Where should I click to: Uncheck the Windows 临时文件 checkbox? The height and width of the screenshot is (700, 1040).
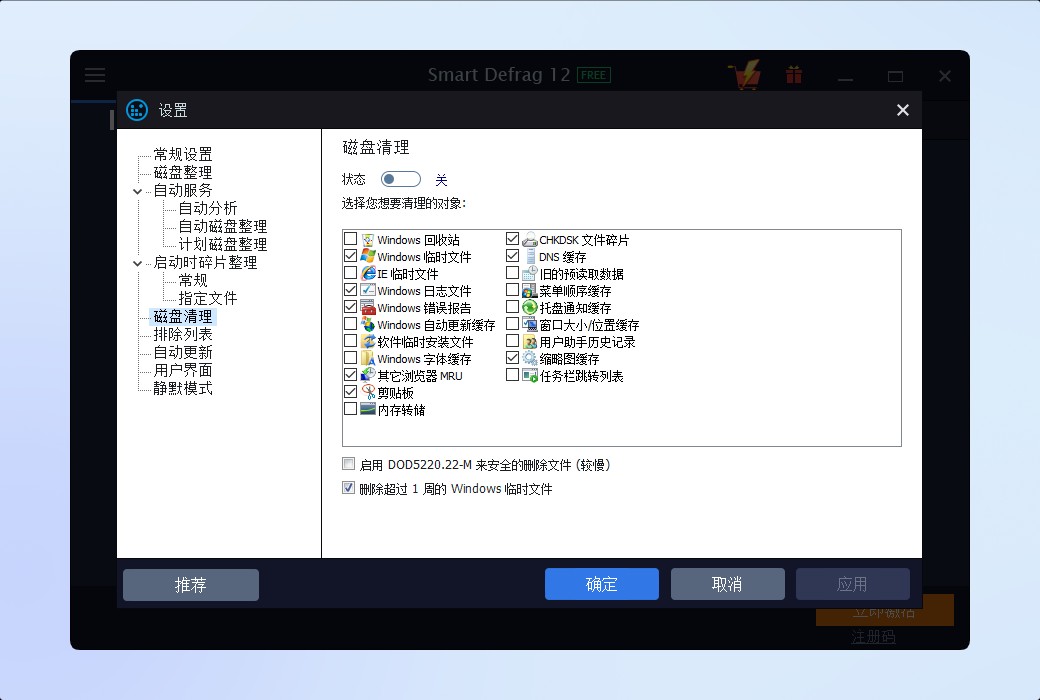coord(351,255)
